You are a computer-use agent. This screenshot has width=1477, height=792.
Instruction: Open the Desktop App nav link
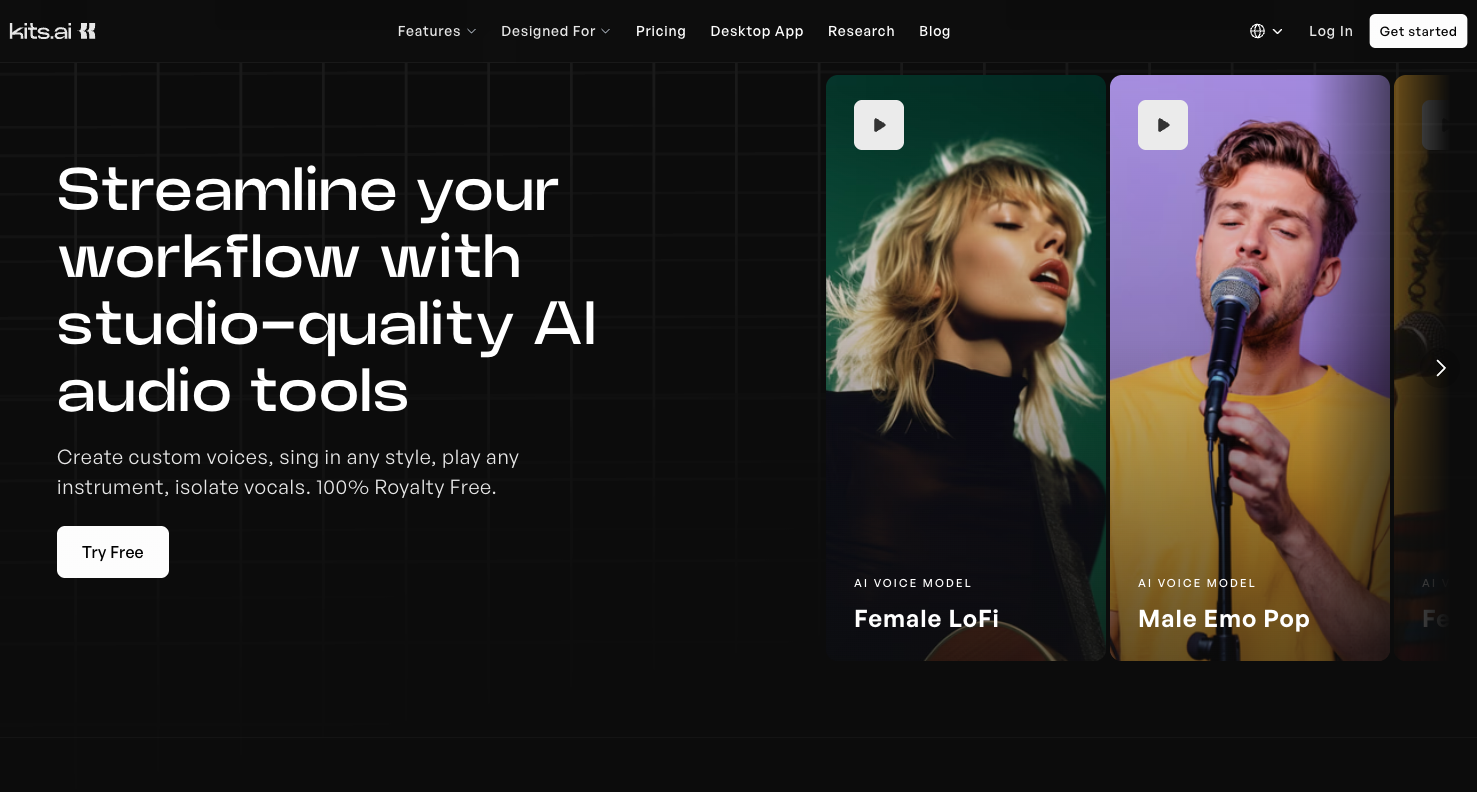pyautogui.click(x=756, y=31)
